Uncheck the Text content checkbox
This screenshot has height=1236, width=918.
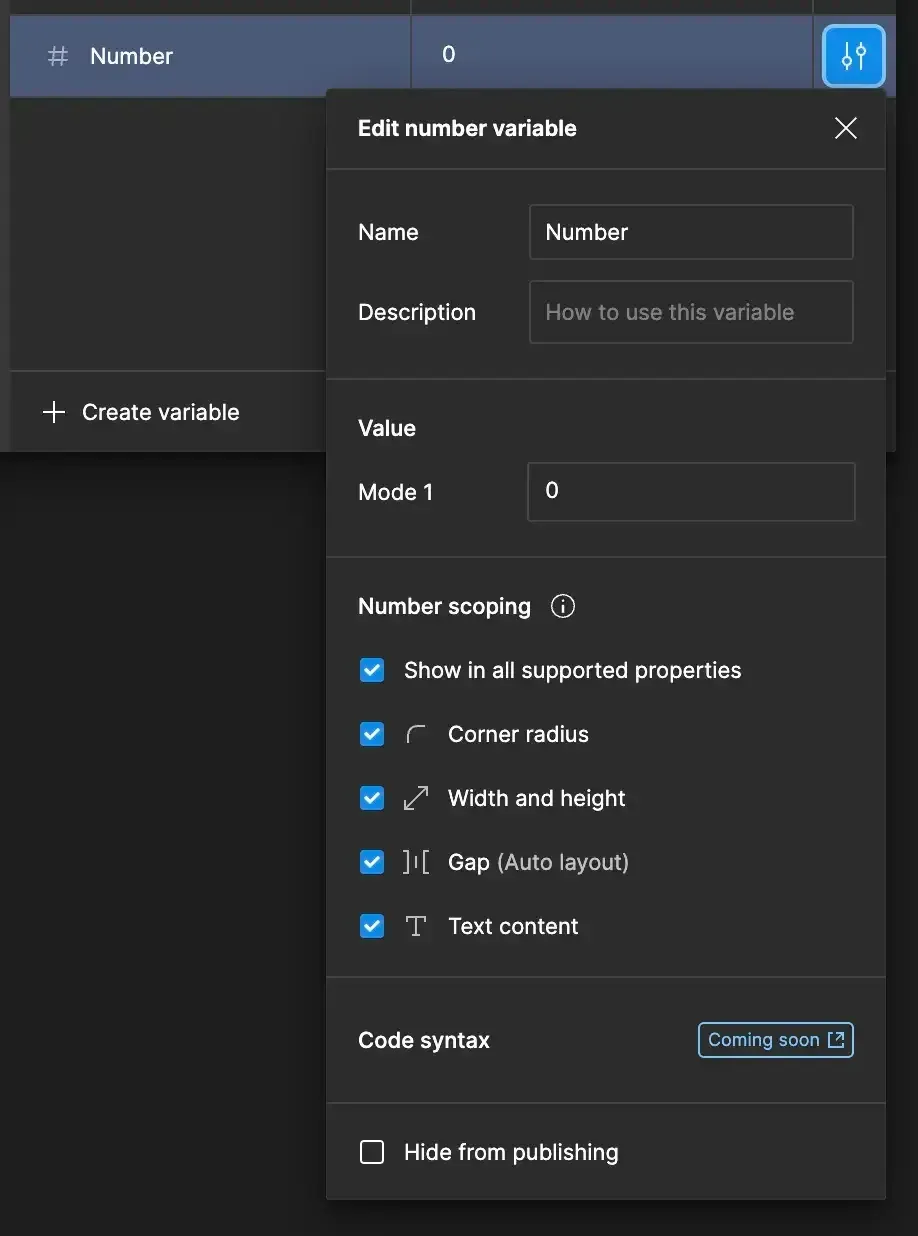[x=372, y=927]
